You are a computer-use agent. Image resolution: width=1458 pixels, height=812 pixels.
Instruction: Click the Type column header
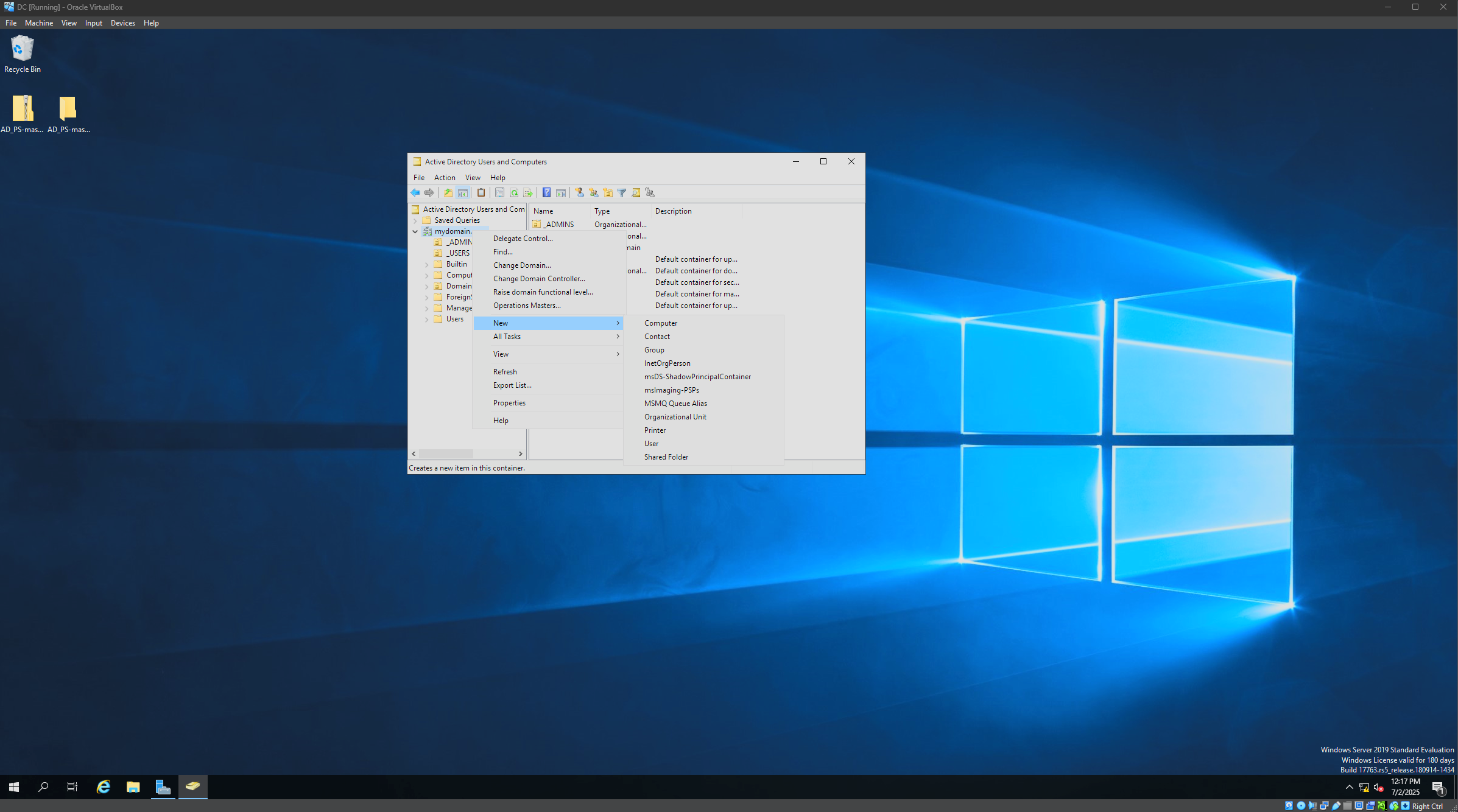click(621, 211)
